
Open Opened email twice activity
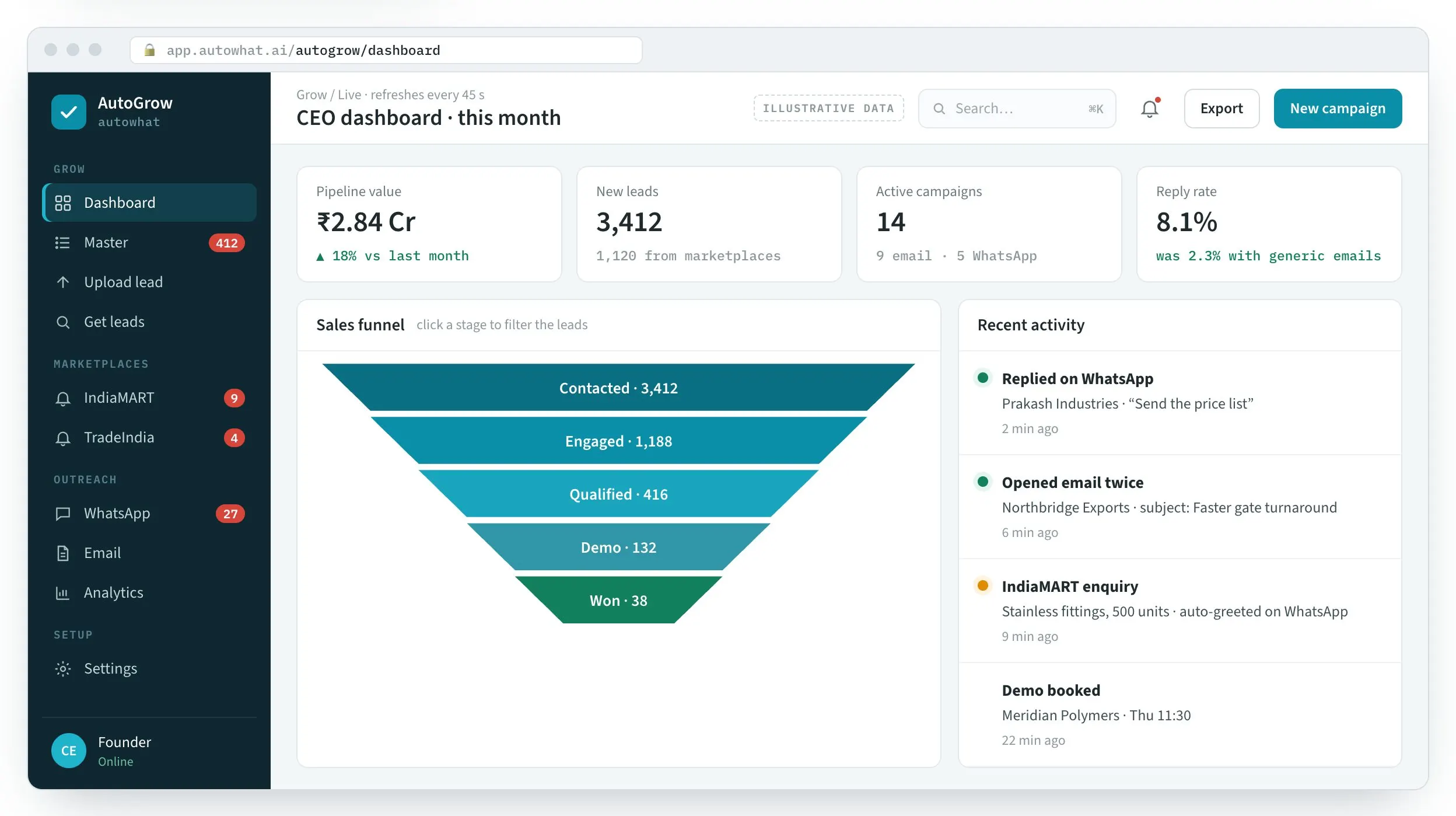click(x=1179, y=507)
